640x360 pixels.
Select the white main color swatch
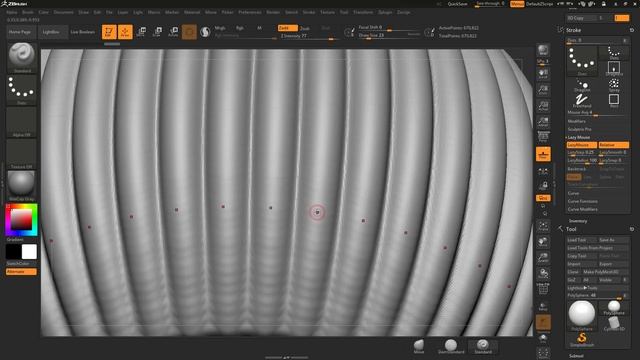(29, 252)
